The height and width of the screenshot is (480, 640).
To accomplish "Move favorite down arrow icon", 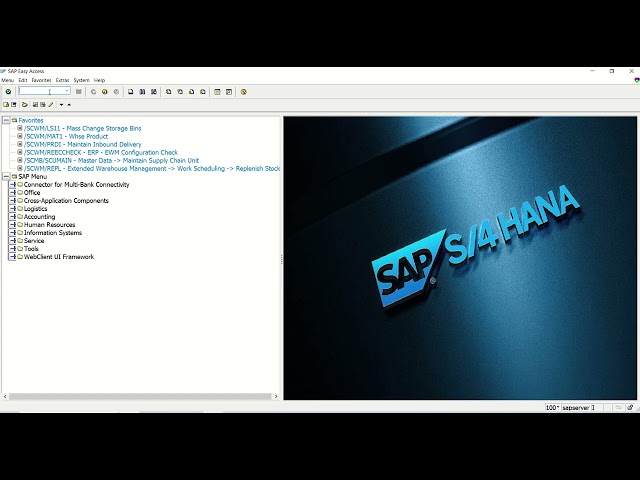I will [x=61, y=105].
